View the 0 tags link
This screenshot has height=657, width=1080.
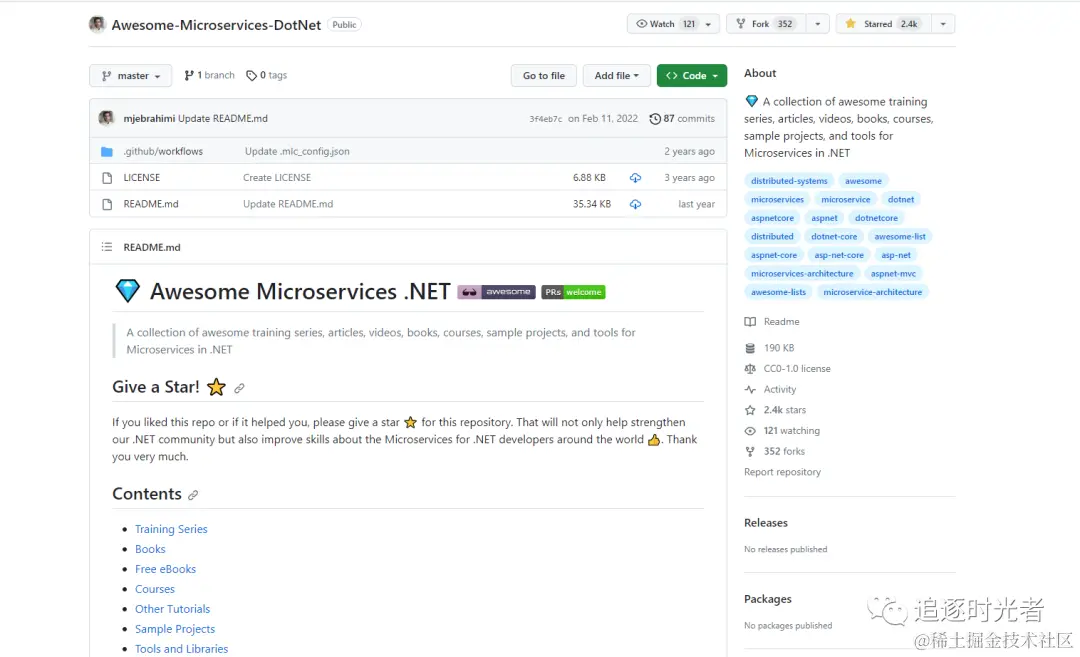click(x=267, y=75)
